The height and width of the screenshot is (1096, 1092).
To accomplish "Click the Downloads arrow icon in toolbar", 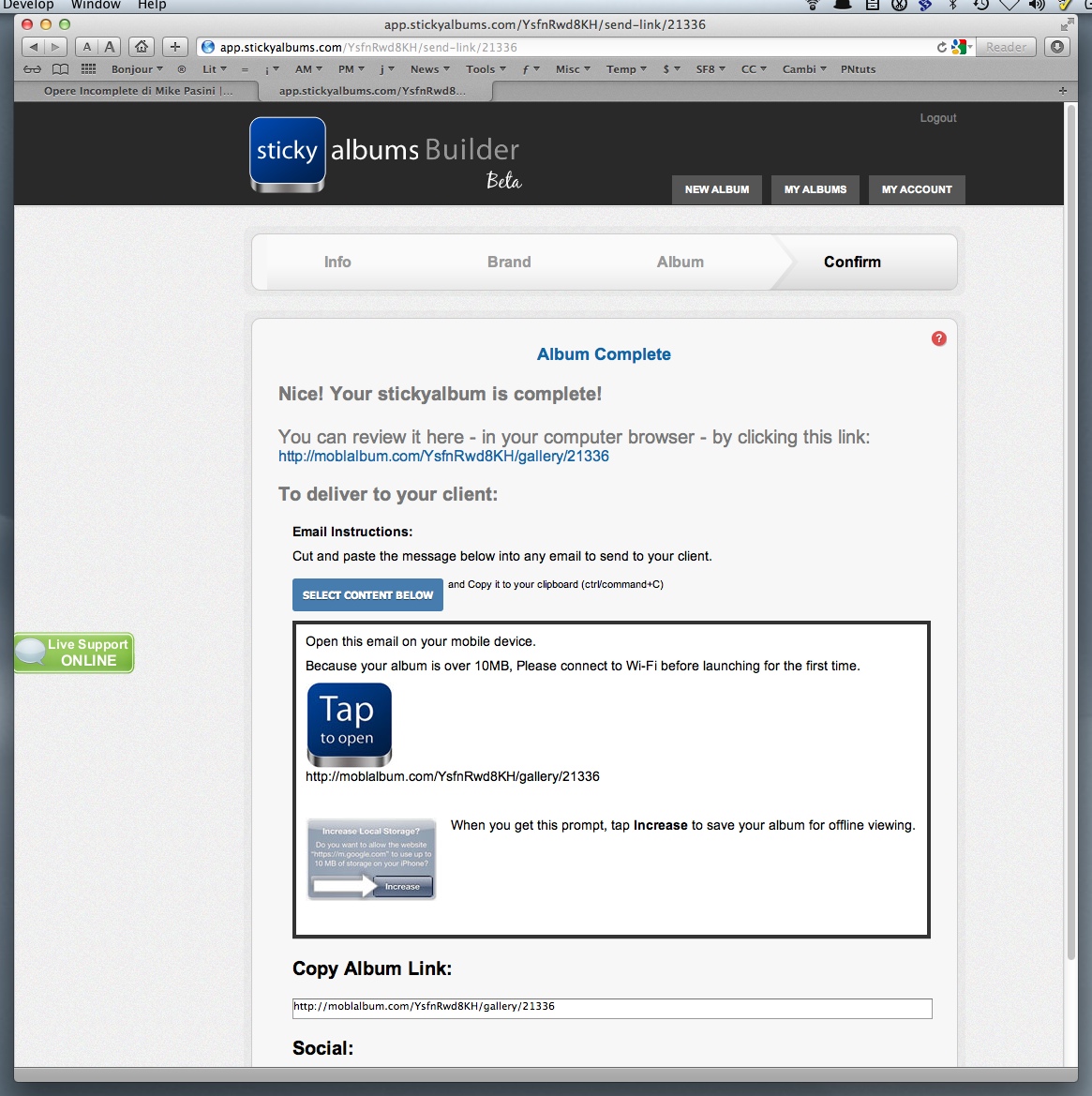I will pos(1057,47).
